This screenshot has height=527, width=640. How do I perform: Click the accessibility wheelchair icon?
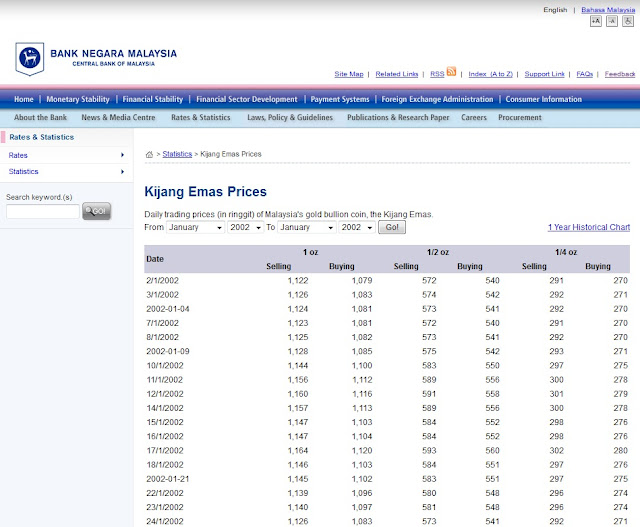pyautogui.click(x=627, y=21)
